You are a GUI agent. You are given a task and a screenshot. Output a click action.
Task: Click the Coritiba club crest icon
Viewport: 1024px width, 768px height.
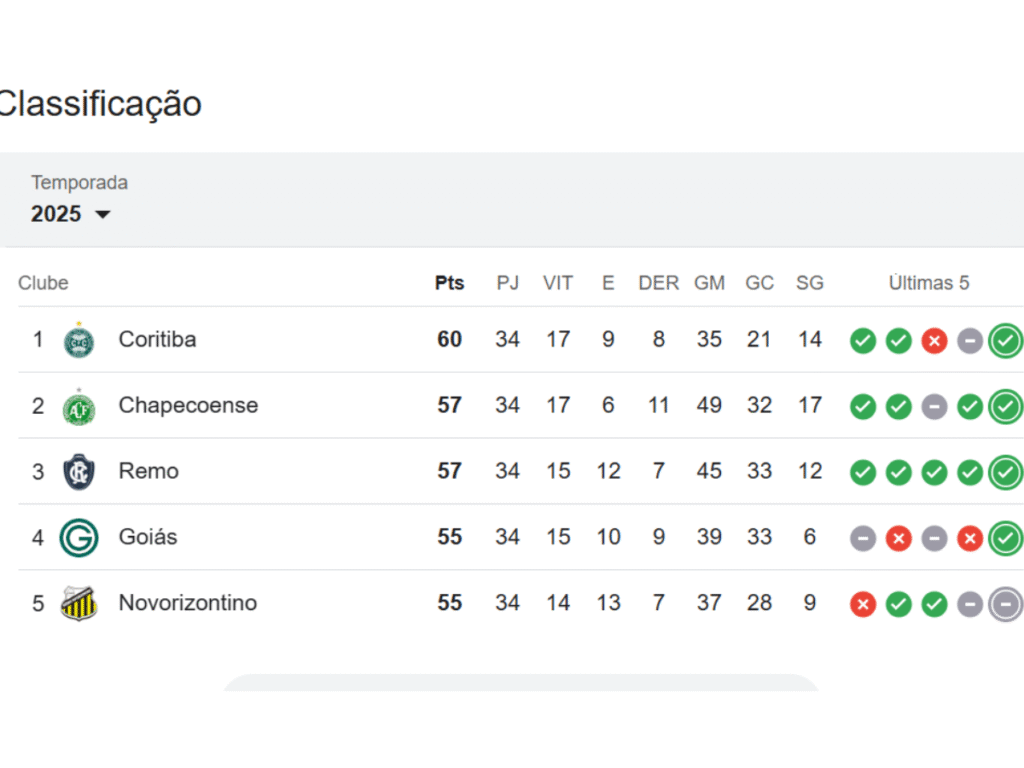[79, 340]
